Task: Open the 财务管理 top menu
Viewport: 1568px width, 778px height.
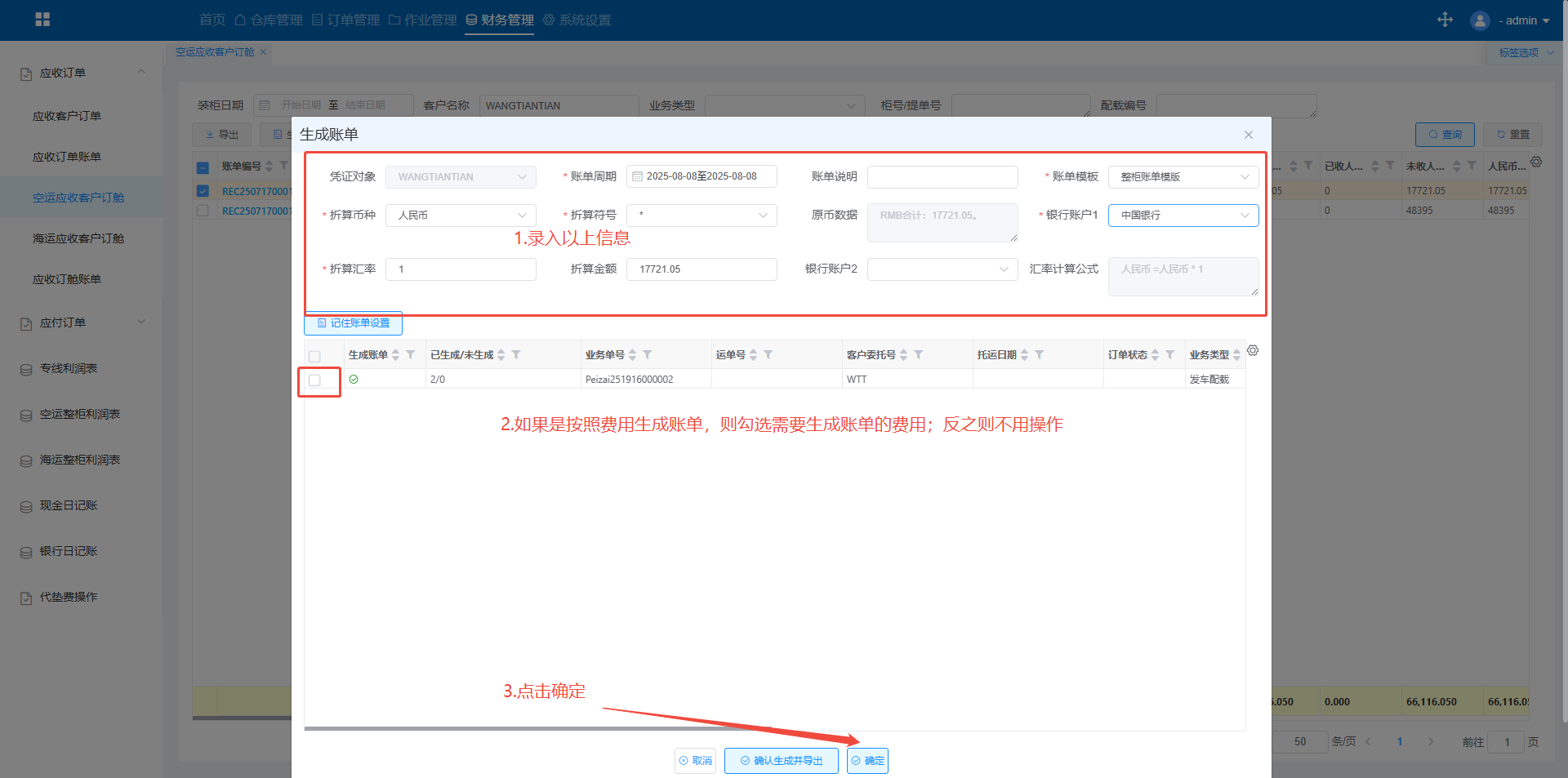Action: [x=500, y=20]
